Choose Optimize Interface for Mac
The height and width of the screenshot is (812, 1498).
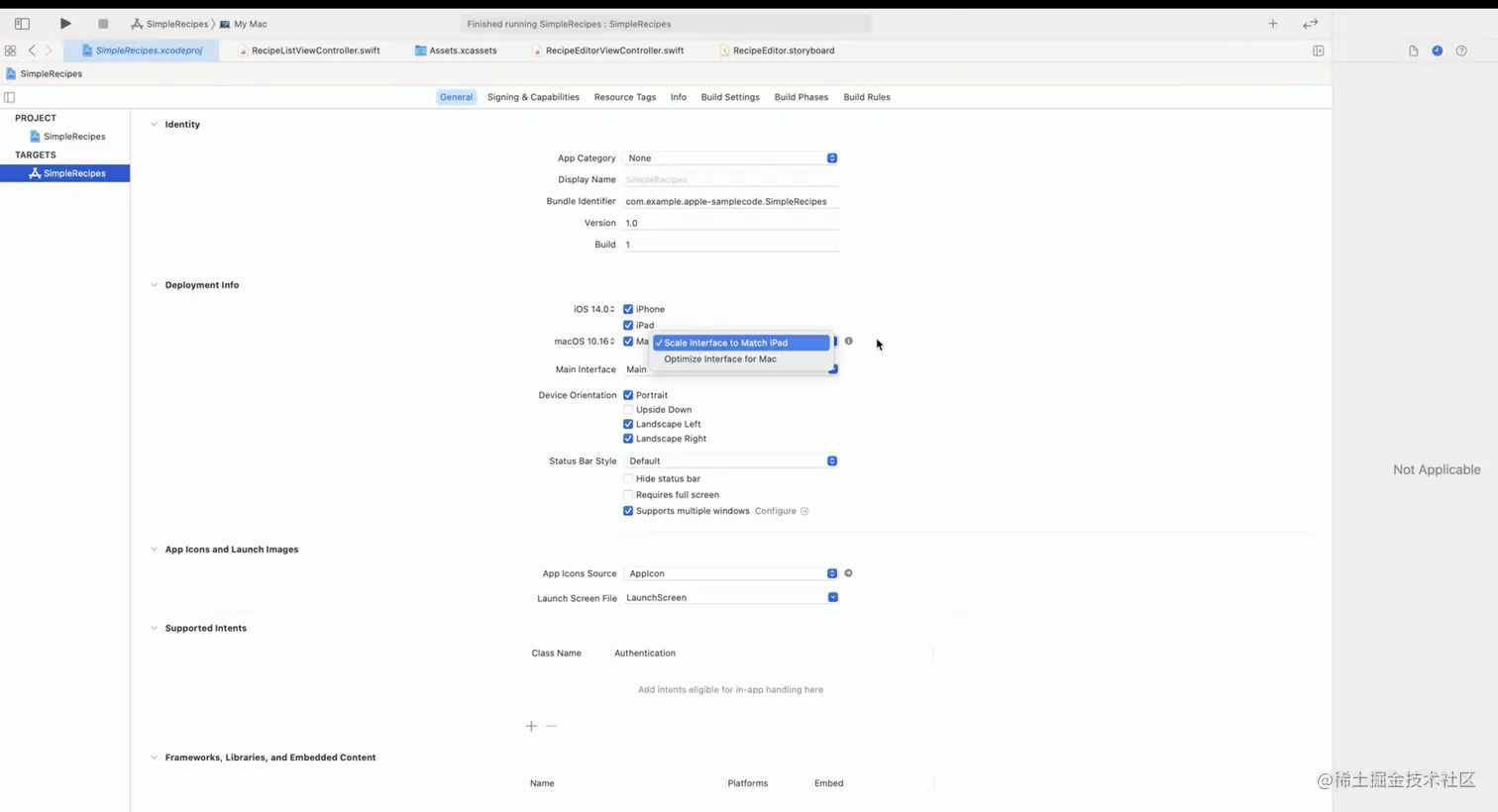click(x=741, y=359)
